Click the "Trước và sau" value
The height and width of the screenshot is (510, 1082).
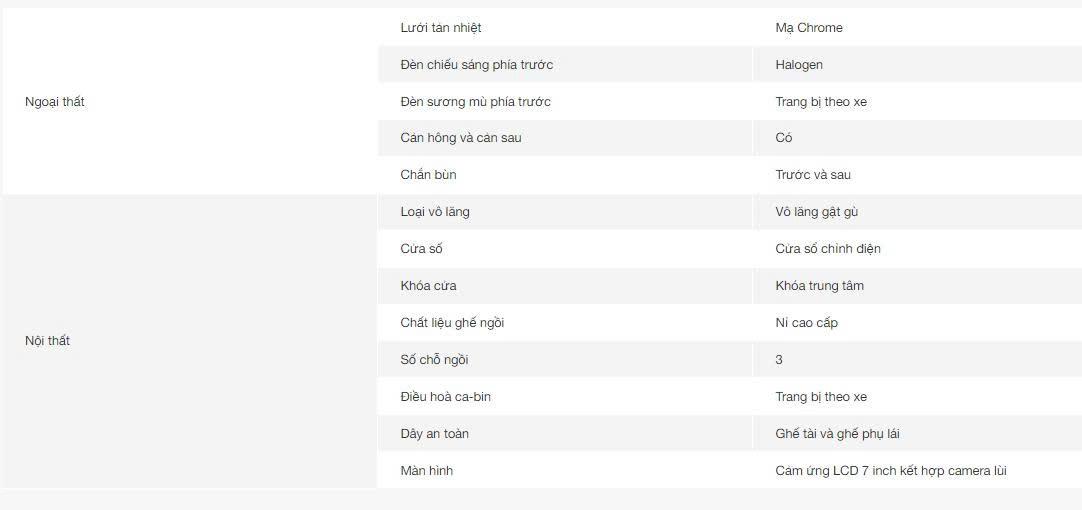pyautogui.click(x=813, y=175)
